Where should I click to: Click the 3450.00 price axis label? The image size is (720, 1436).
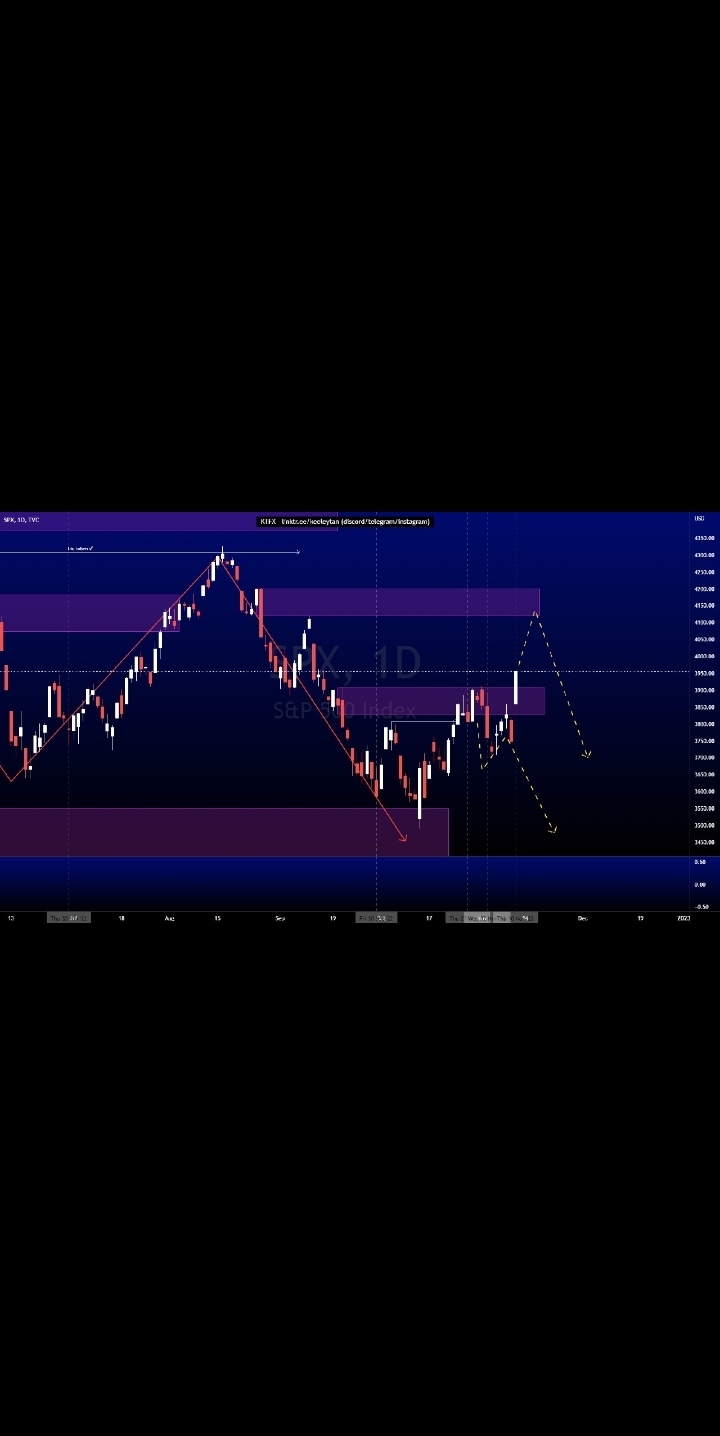pos(704,842)
